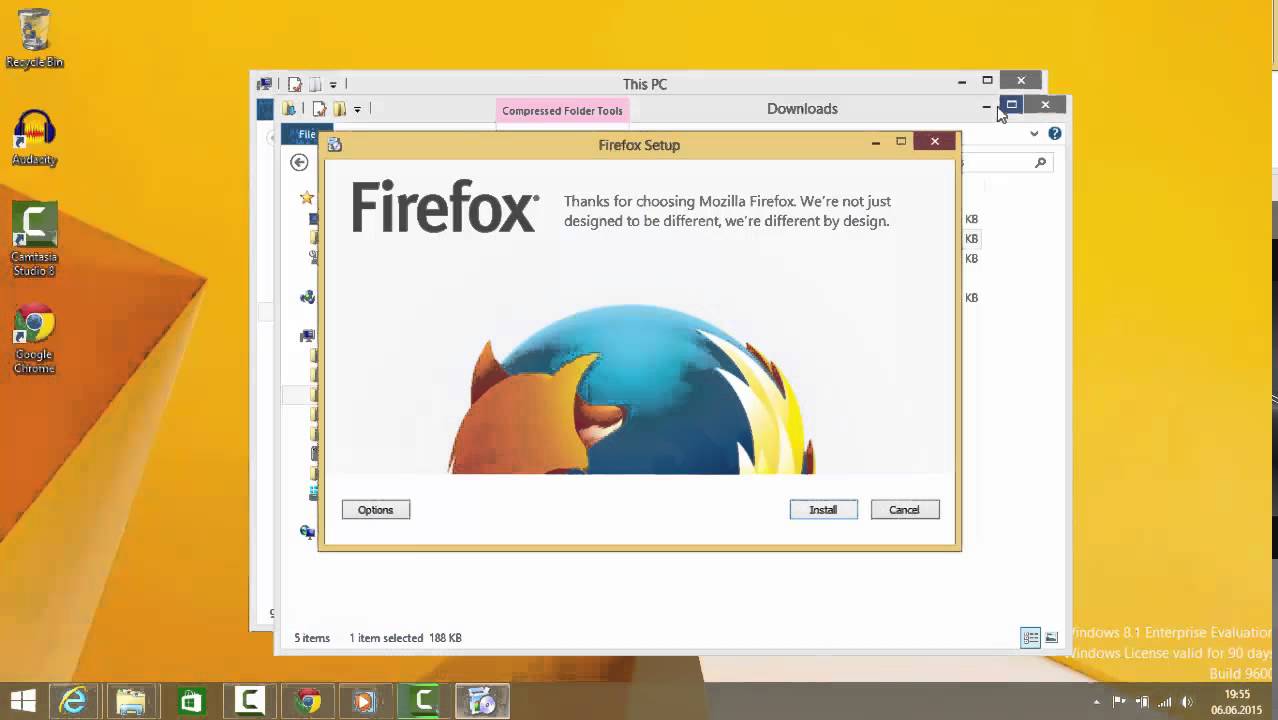This screenshot has height=720, width=1278.
Task: Cancel the Firefox Setup dialog
Action: [905, 510]
